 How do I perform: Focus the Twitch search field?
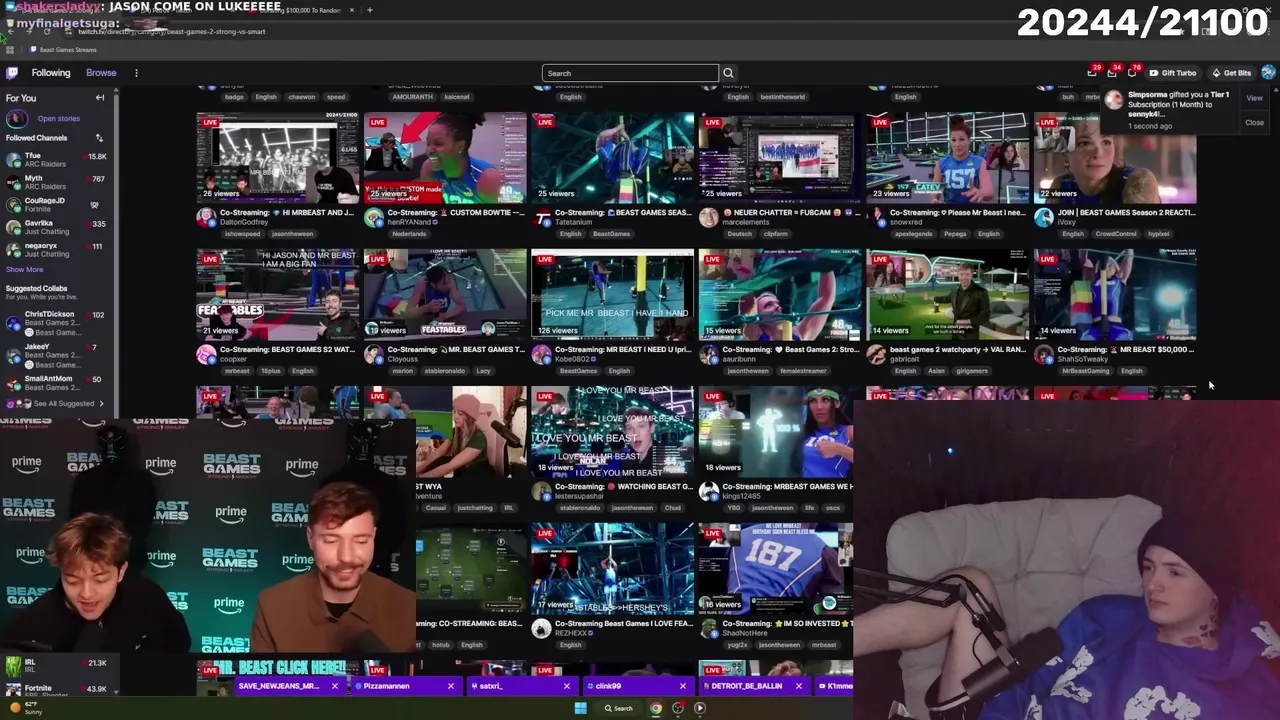point(630,73)
